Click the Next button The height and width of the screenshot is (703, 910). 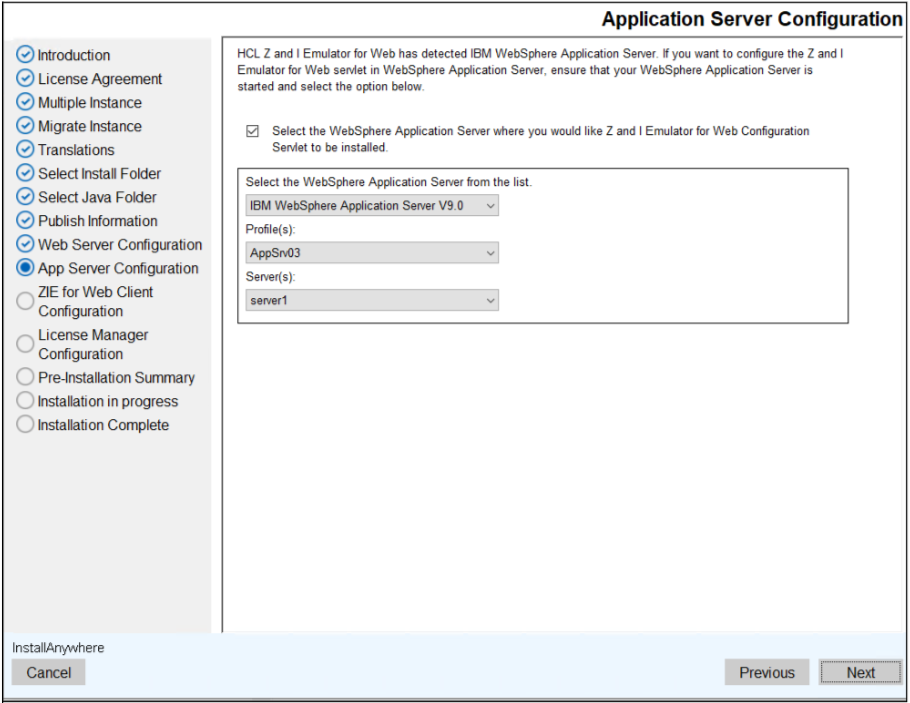pyautogui.click(x=860, y=672)
